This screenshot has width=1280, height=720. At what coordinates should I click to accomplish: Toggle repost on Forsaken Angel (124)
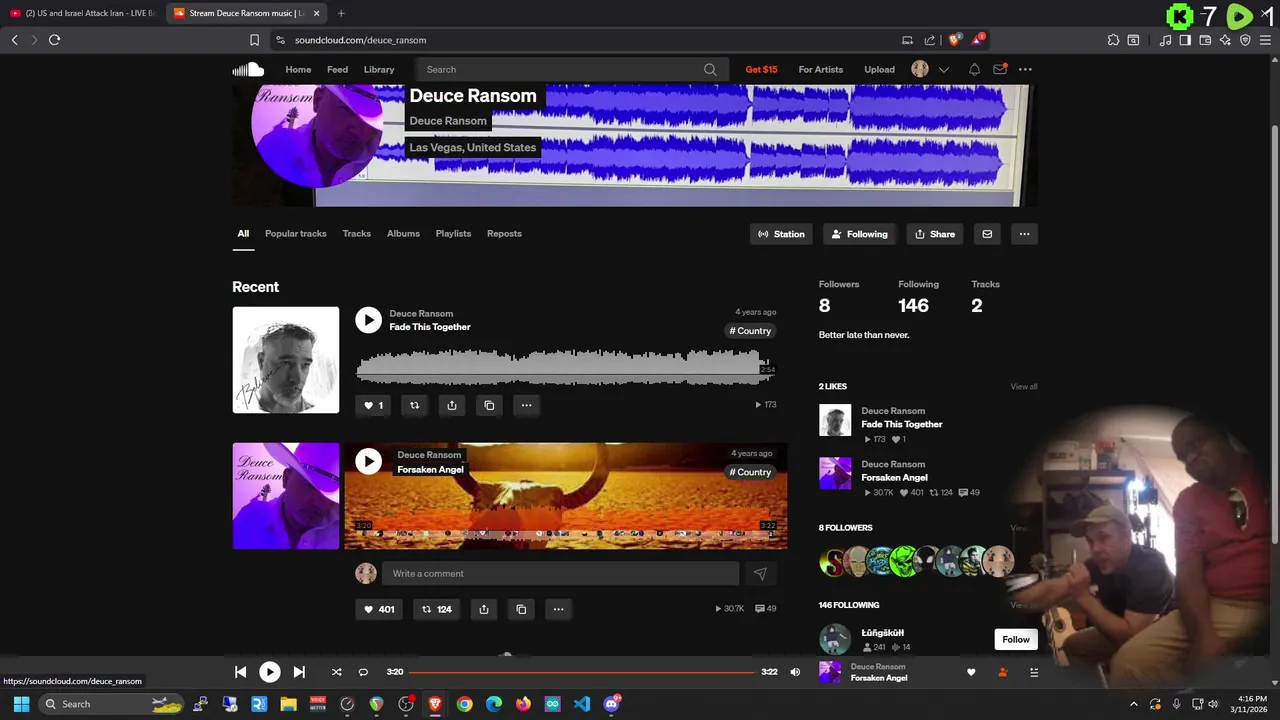pyautogui.click(x=437, y=609)
